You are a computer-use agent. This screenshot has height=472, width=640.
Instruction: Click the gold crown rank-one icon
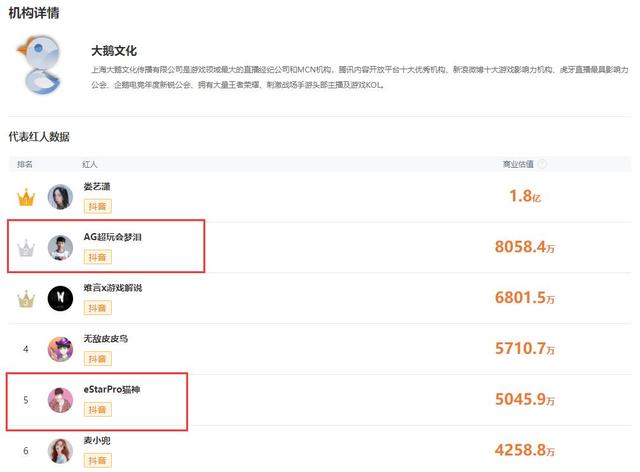click(27, 197)
